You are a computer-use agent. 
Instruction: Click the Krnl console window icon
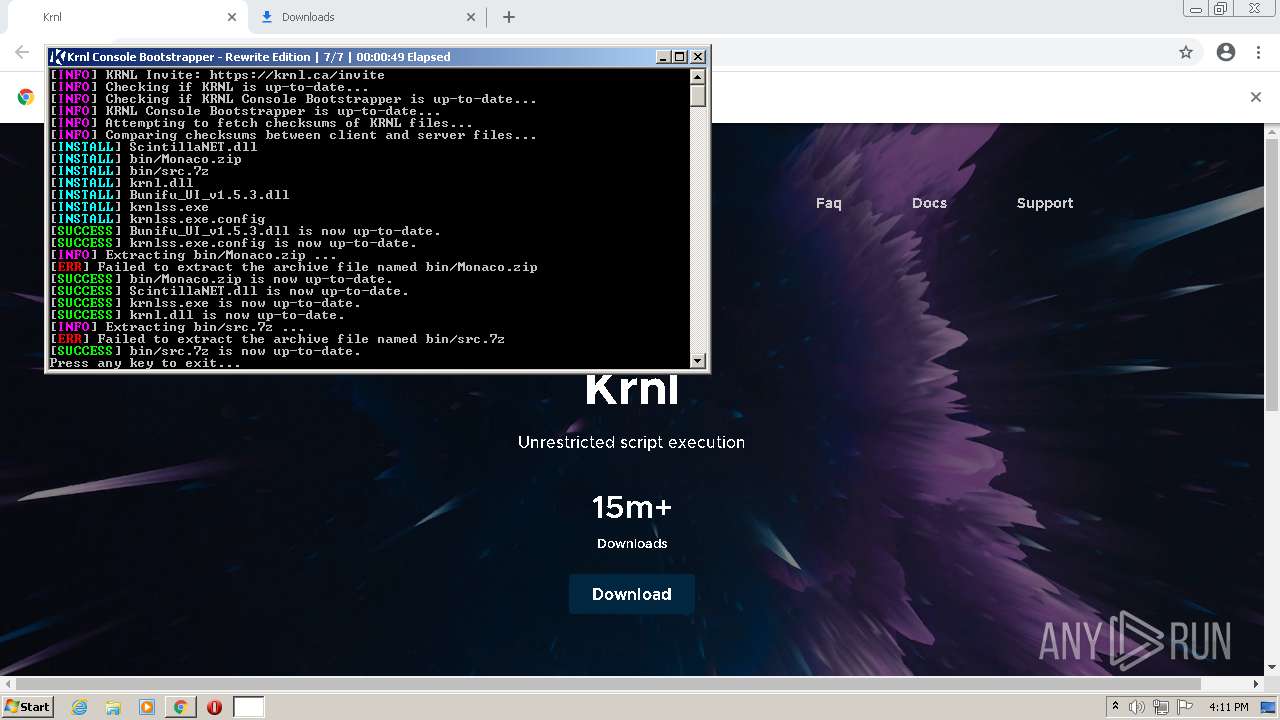coord(58,57)
